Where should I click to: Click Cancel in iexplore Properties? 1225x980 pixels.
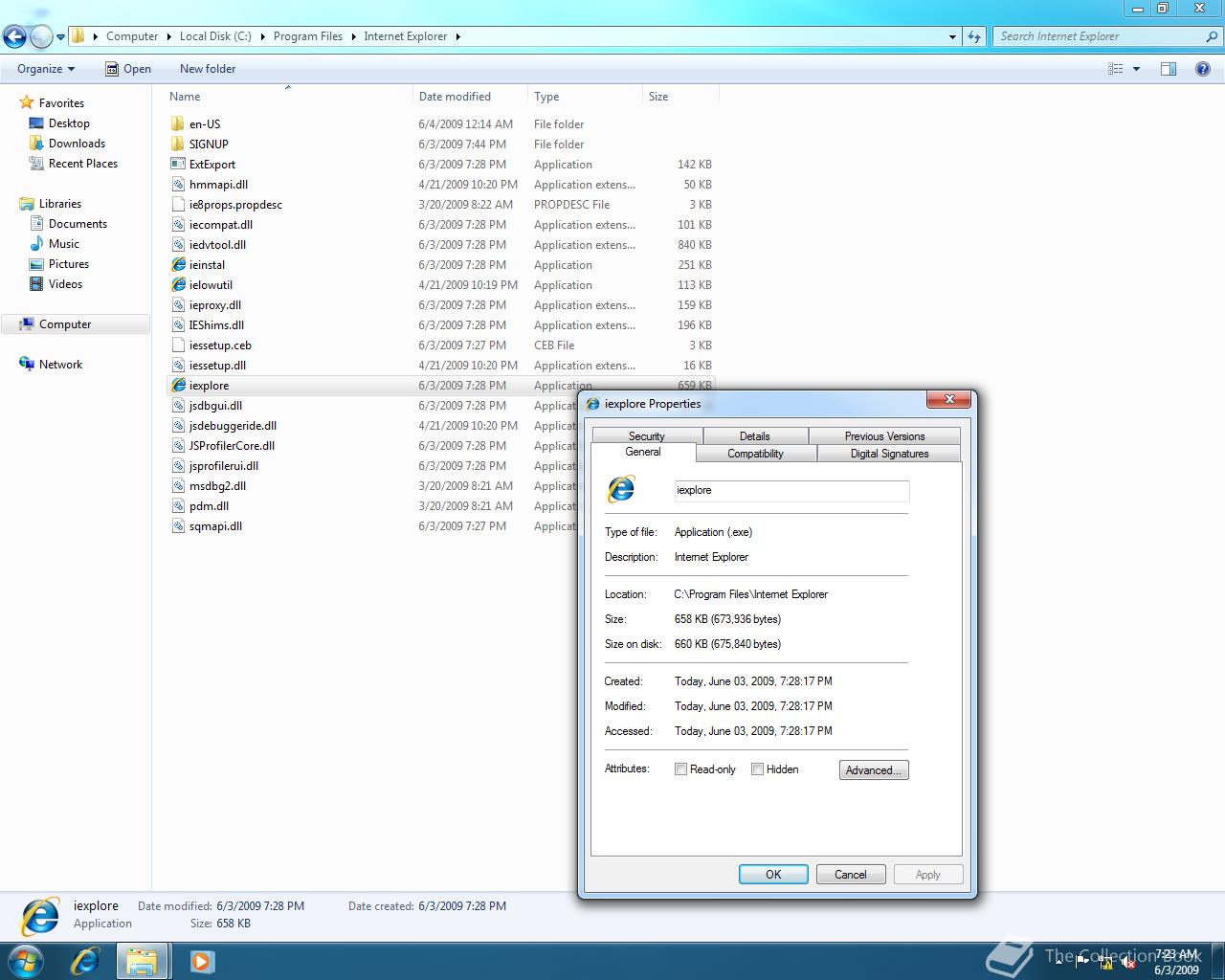[851, 875]
